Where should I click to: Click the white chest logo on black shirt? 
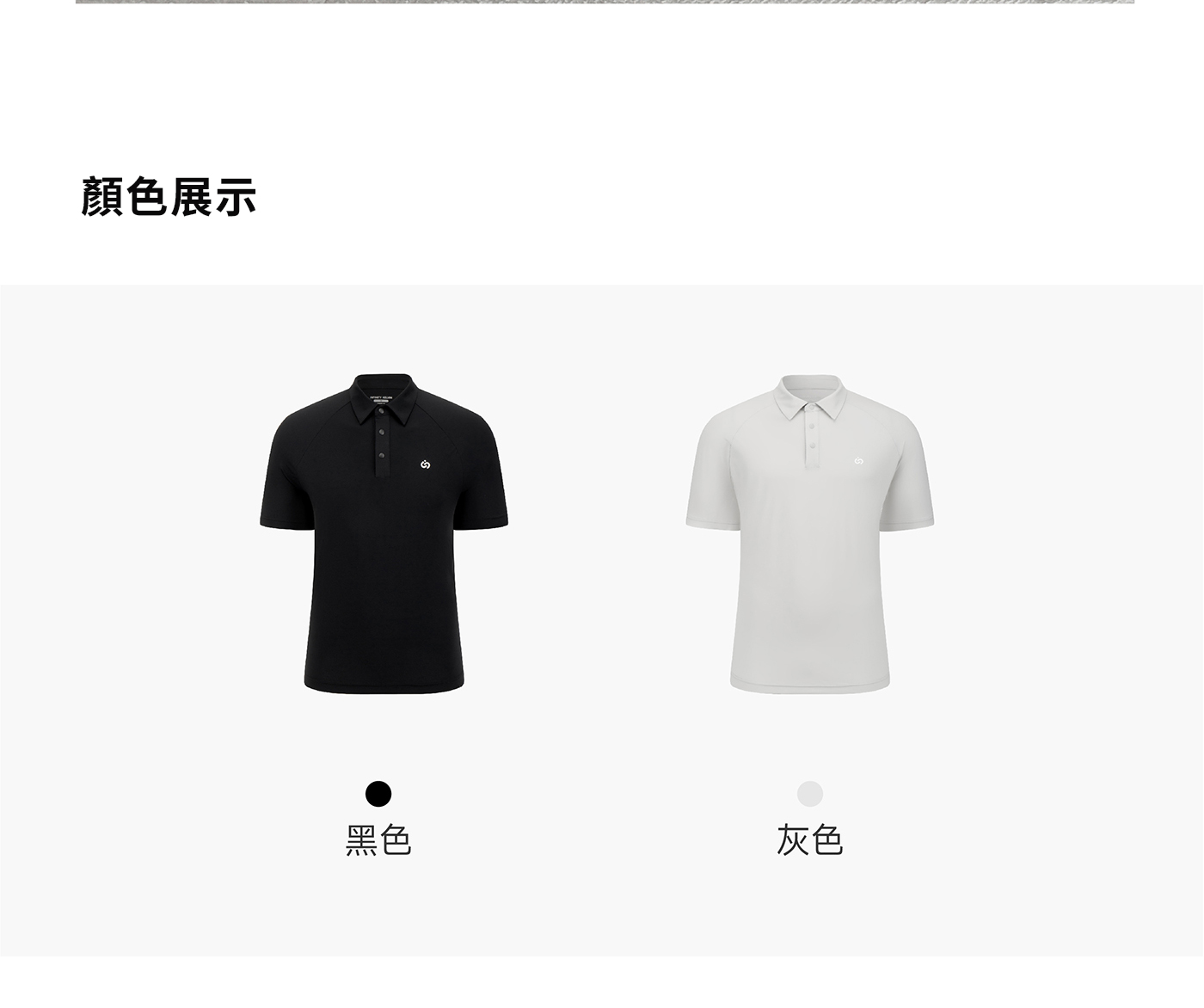pyautogui.click(x=426, y=464)
